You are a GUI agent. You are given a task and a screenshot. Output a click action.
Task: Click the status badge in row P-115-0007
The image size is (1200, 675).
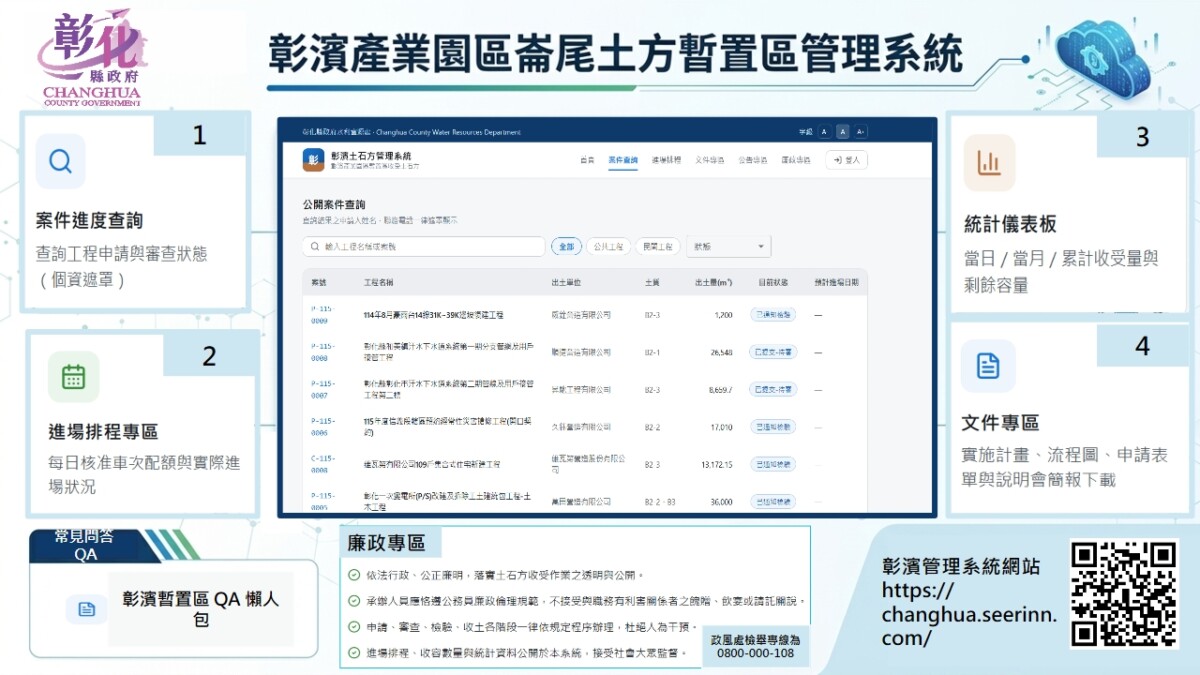click(x=772, y=389)
